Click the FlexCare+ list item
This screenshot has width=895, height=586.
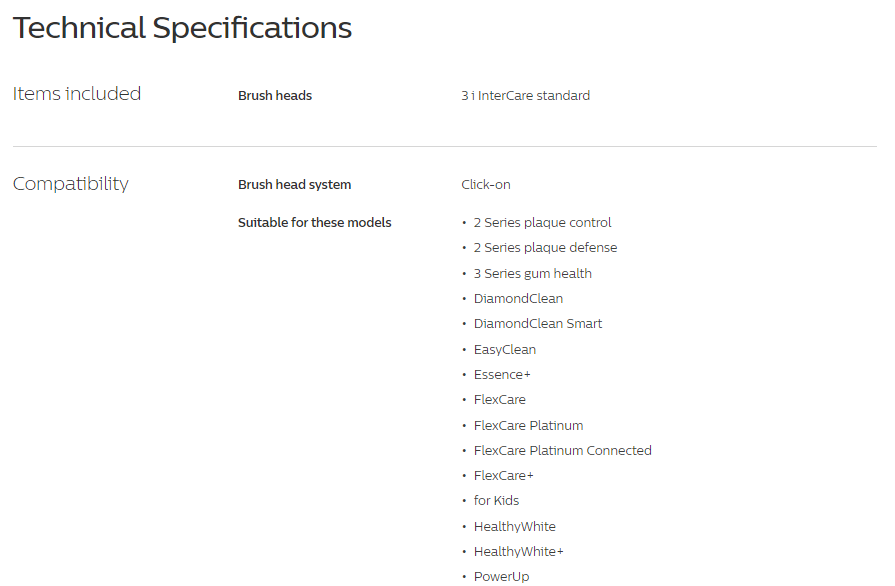503,475
